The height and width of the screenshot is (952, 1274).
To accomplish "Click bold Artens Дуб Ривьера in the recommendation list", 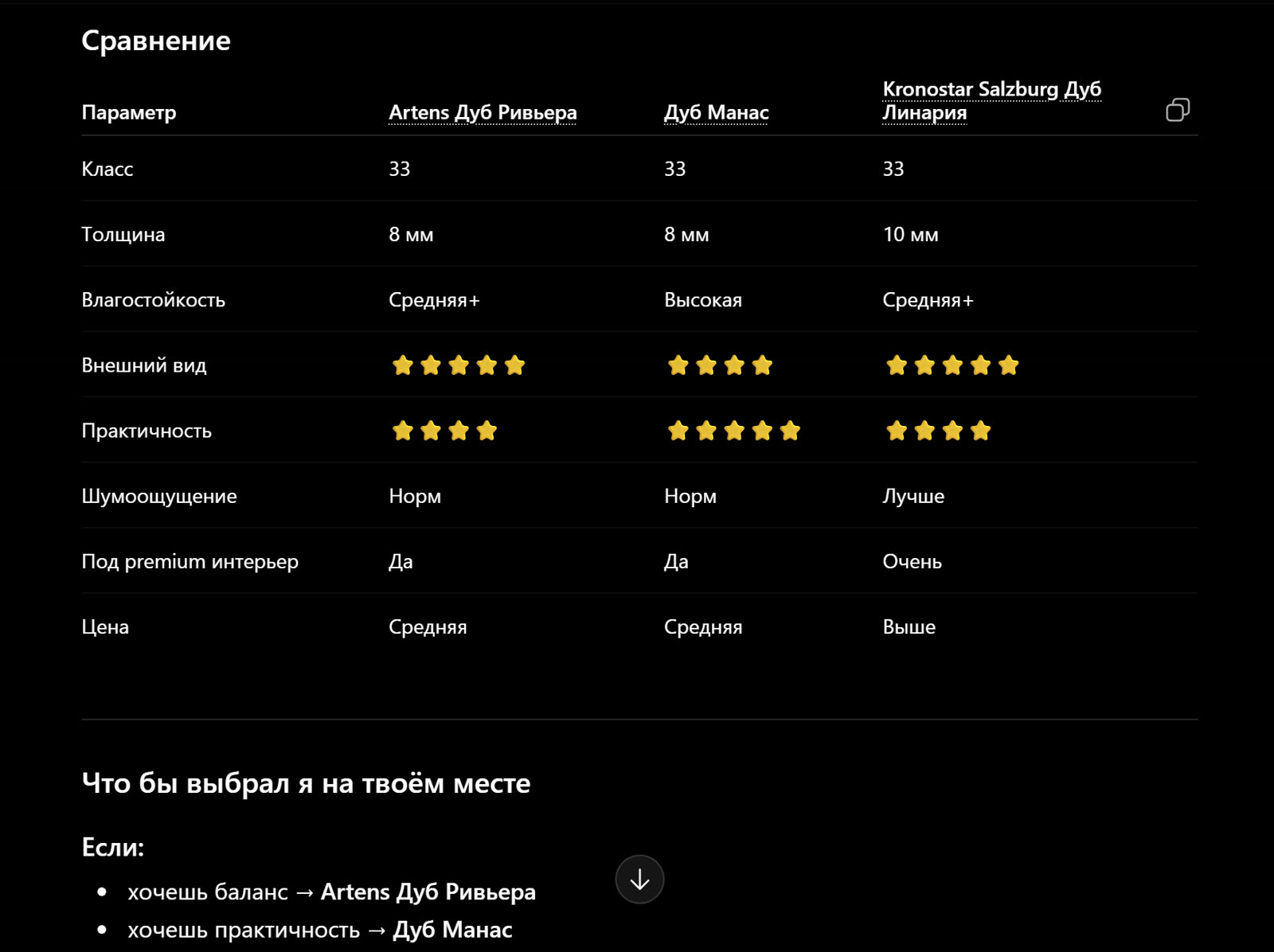I will 428,892.
